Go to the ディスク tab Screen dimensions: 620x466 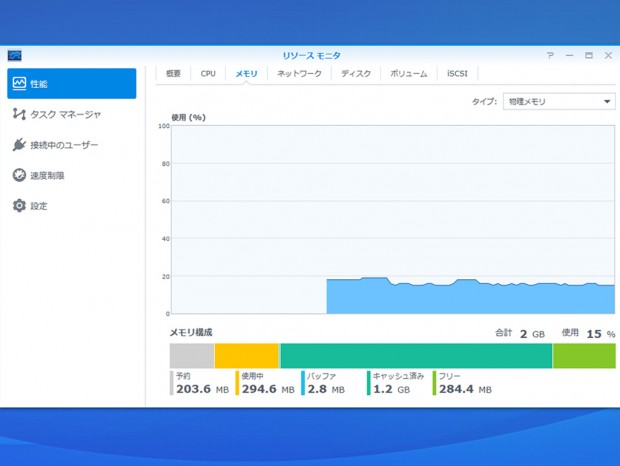point(356,74)
